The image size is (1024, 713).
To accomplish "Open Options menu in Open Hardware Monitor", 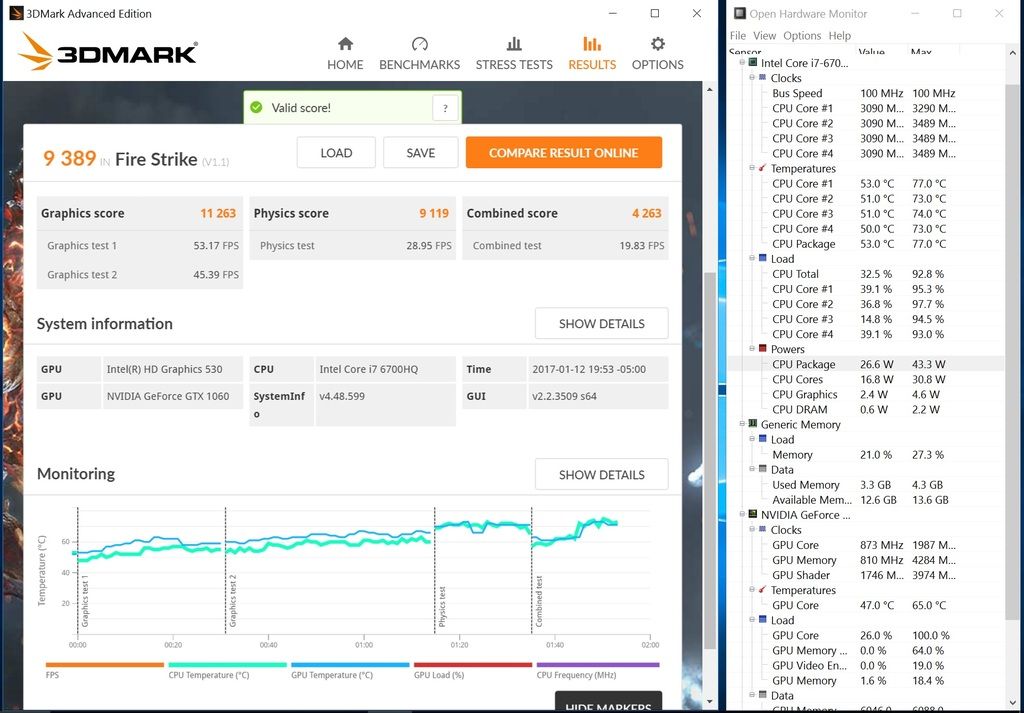I will click(x=802, y=35).
